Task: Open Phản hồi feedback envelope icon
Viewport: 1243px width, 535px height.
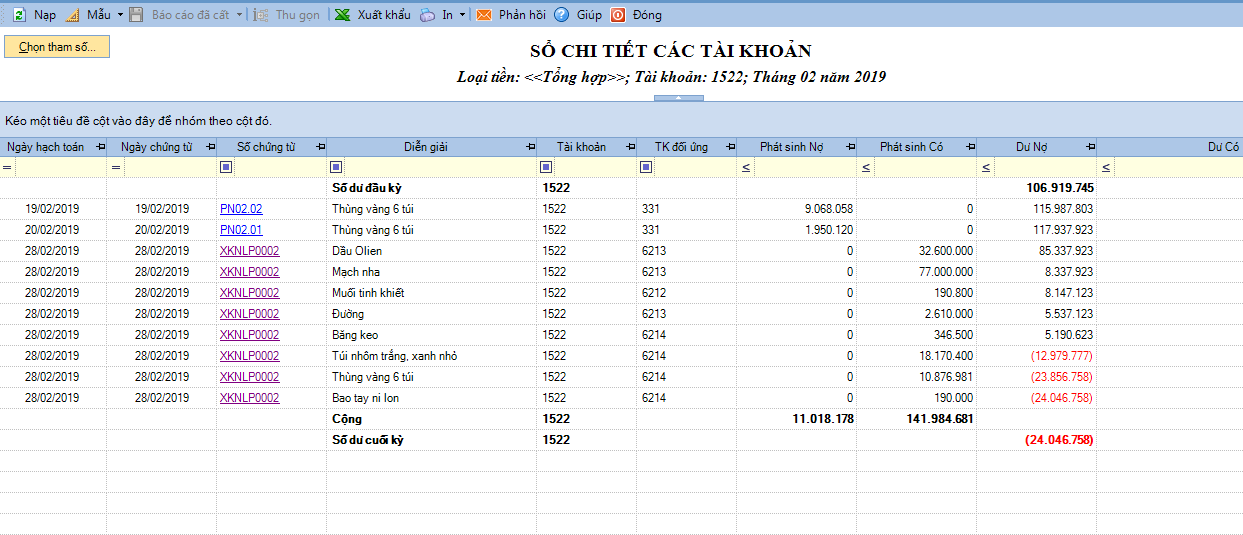Action: pyautogui.click(x=484, y=15)
